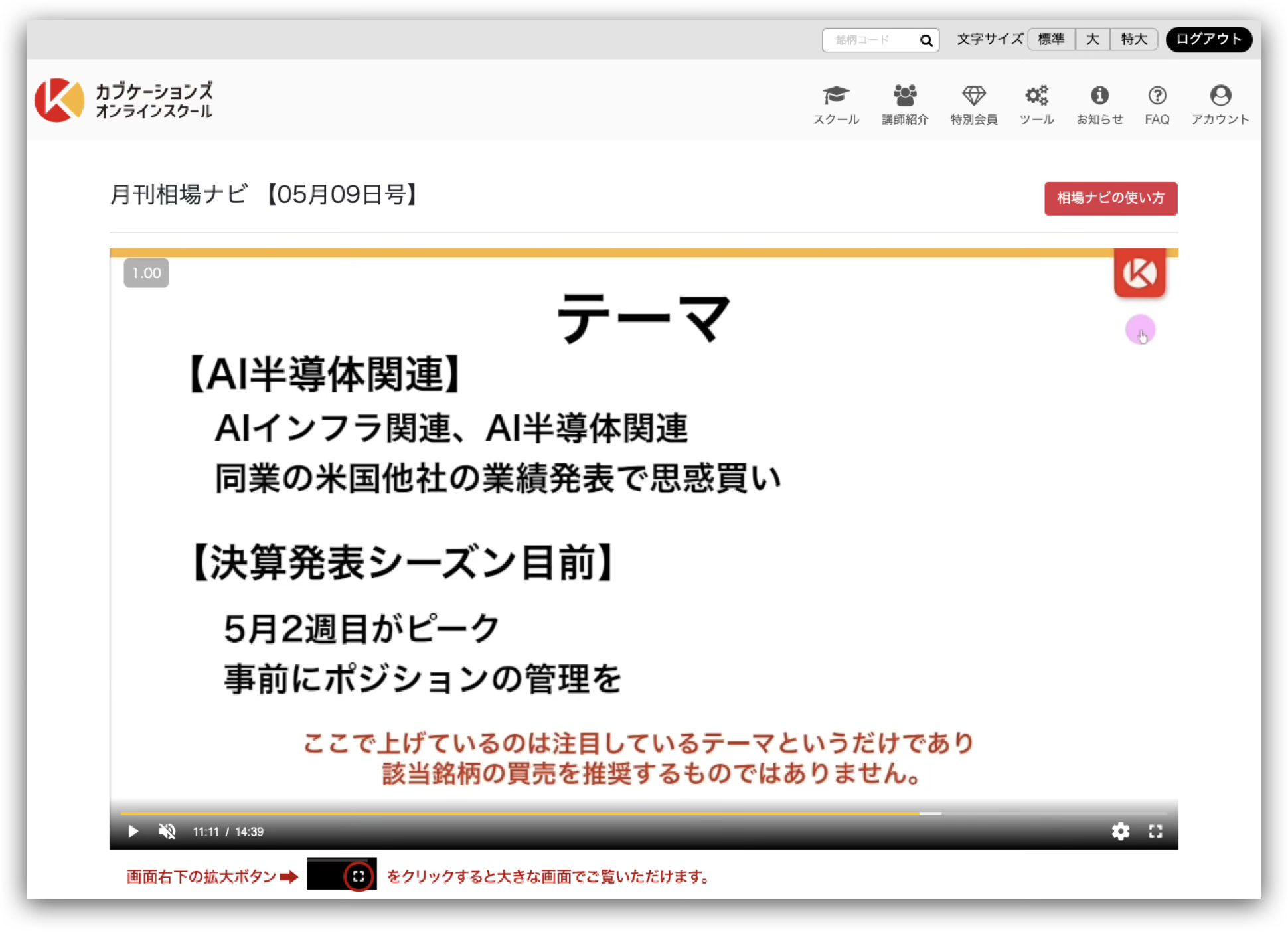Open video settings gear
This screenshot has width=1288, height=932.
tap(1120, 831)
